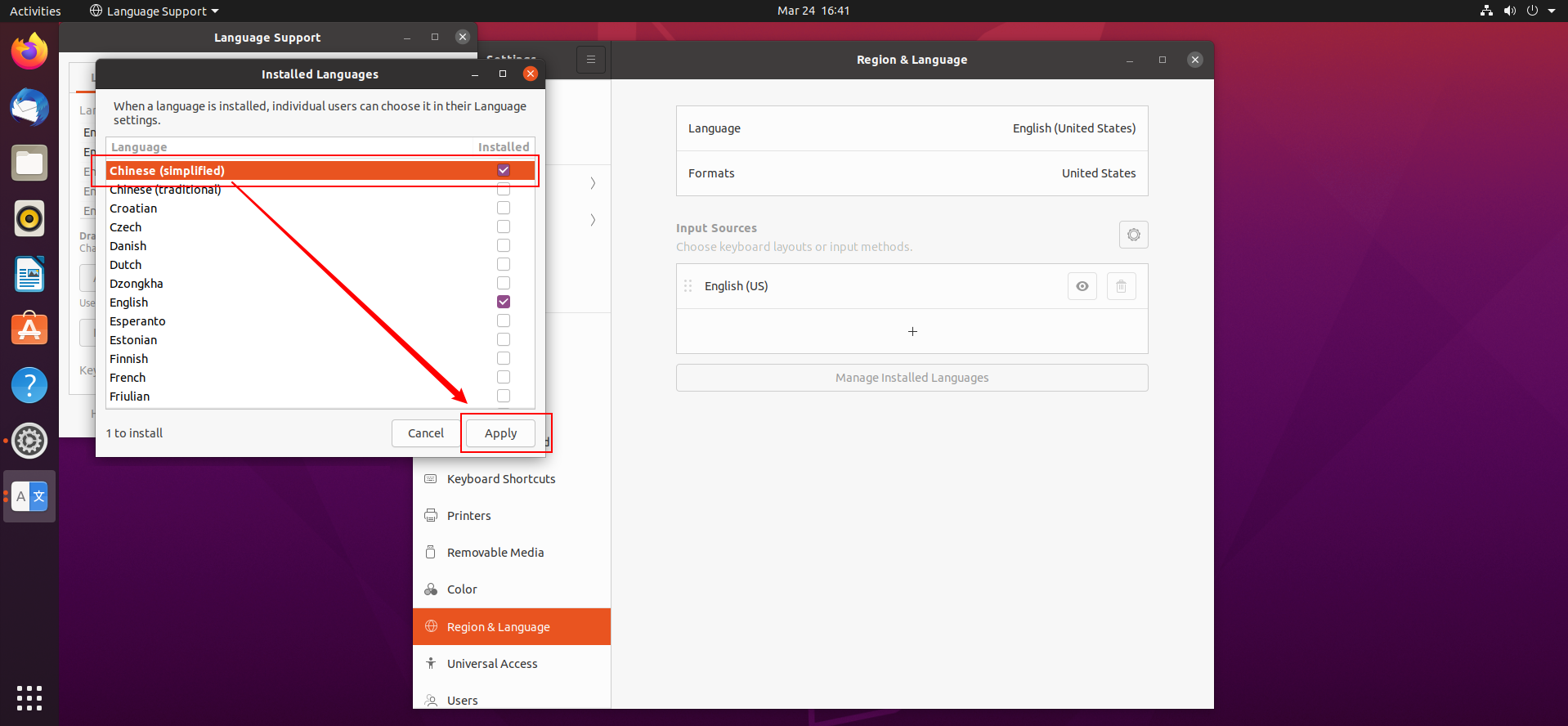Image resolution: width=1568 pixels, height=726 pixels.
Task: Launch LibreOffice Writer from the dock
Action: point(29,274)
